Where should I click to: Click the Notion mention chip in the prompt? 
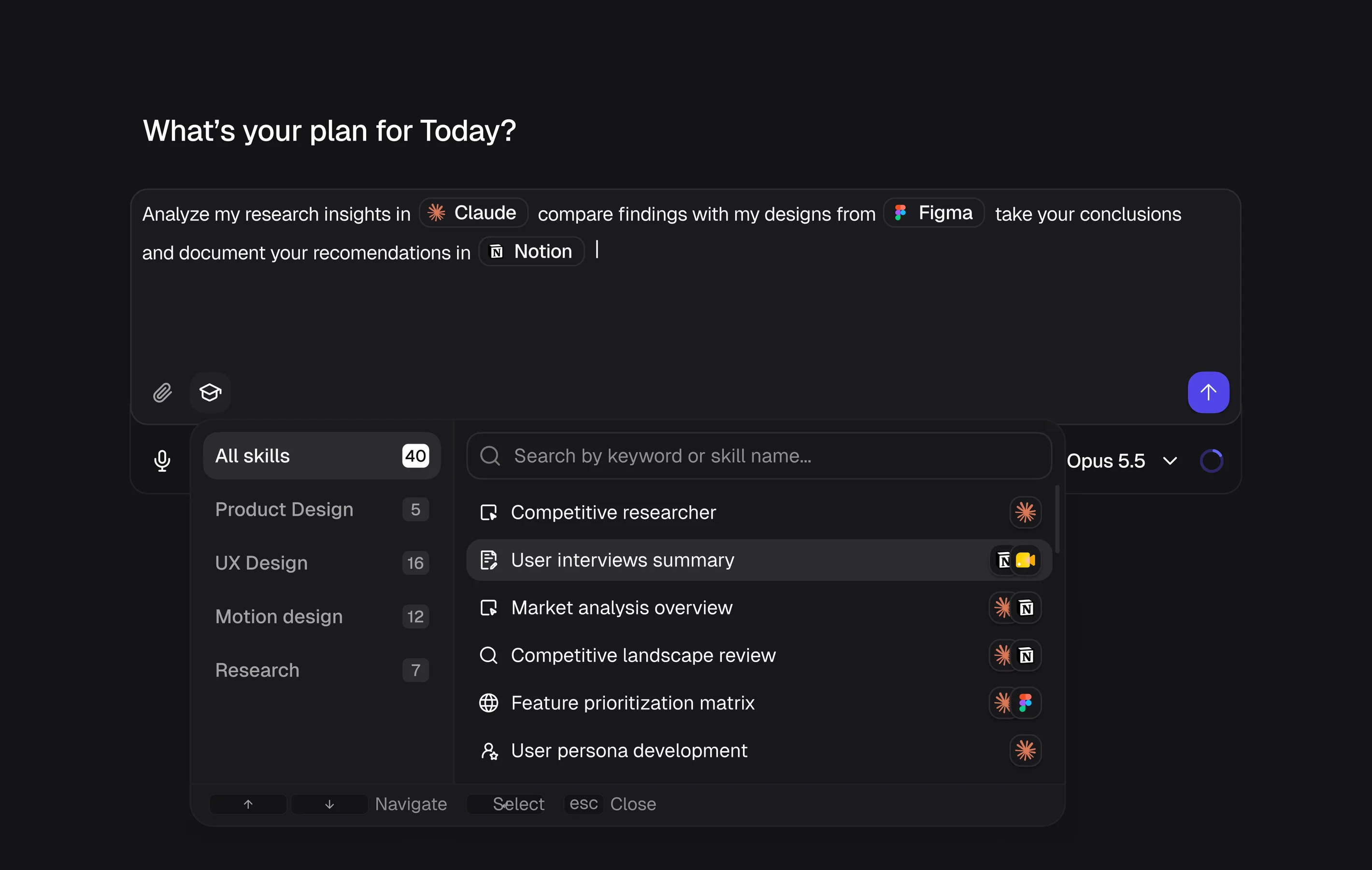[531, 251]
